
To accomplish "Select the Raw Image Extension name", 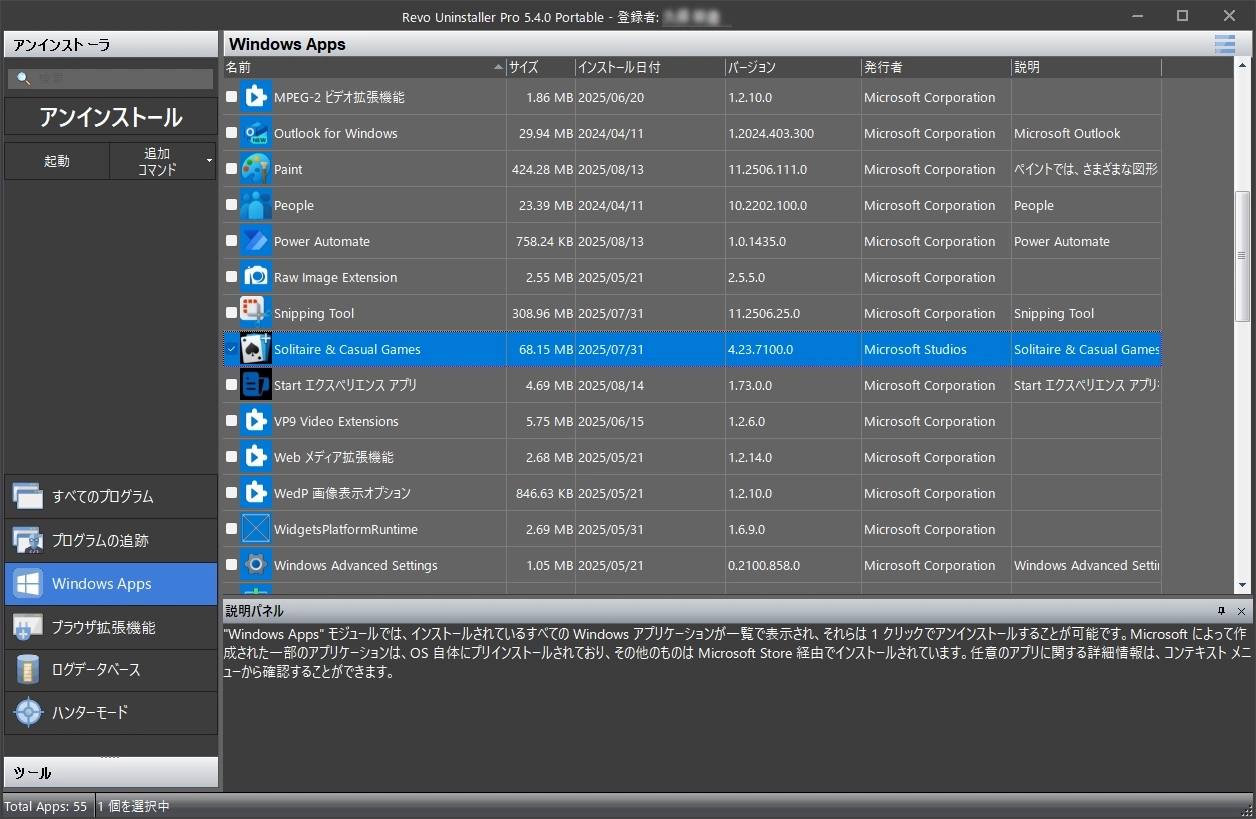I will coord(335,277).
